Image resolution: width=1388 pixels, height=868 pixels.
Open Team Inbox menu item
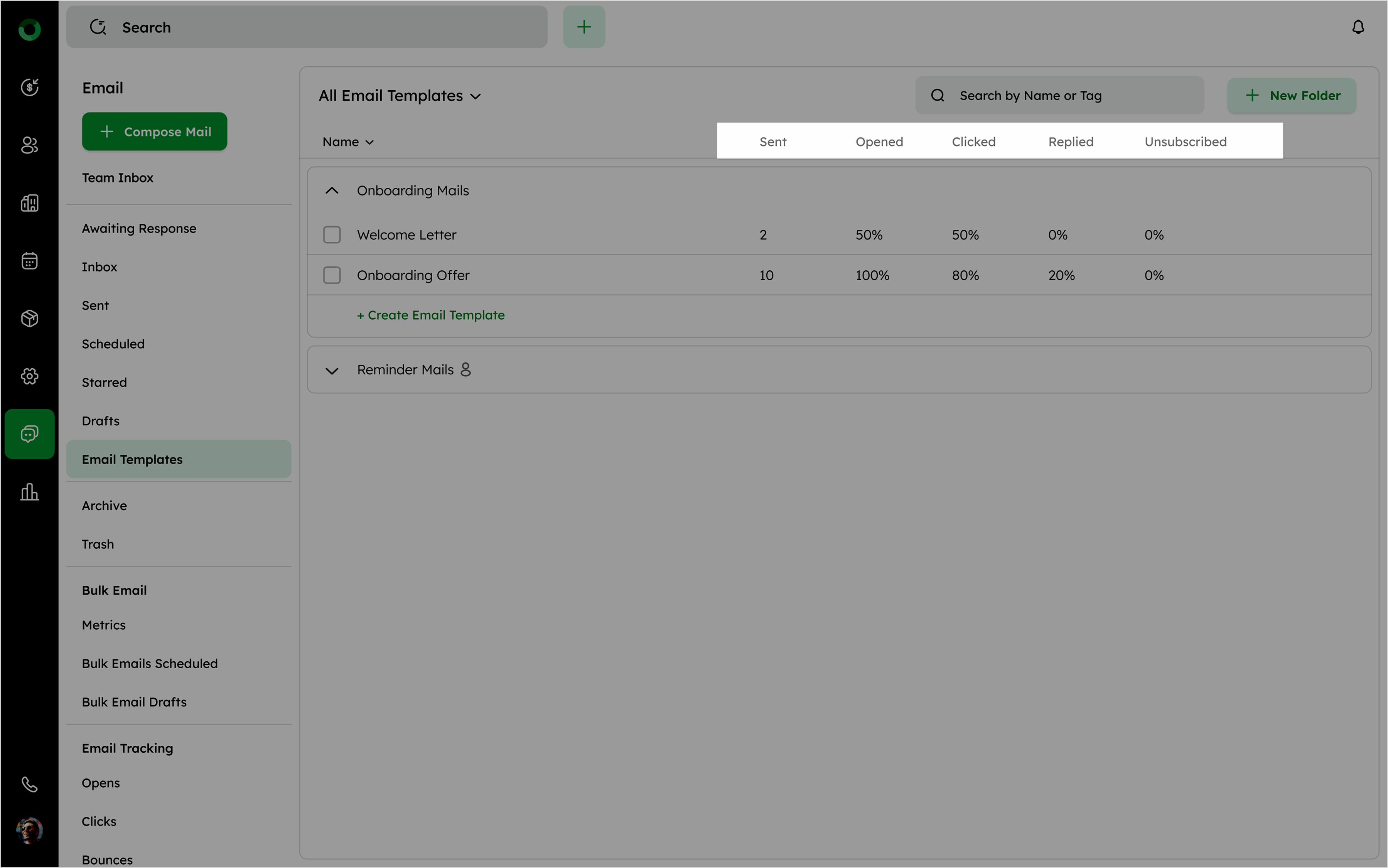[x=118, y=178]
